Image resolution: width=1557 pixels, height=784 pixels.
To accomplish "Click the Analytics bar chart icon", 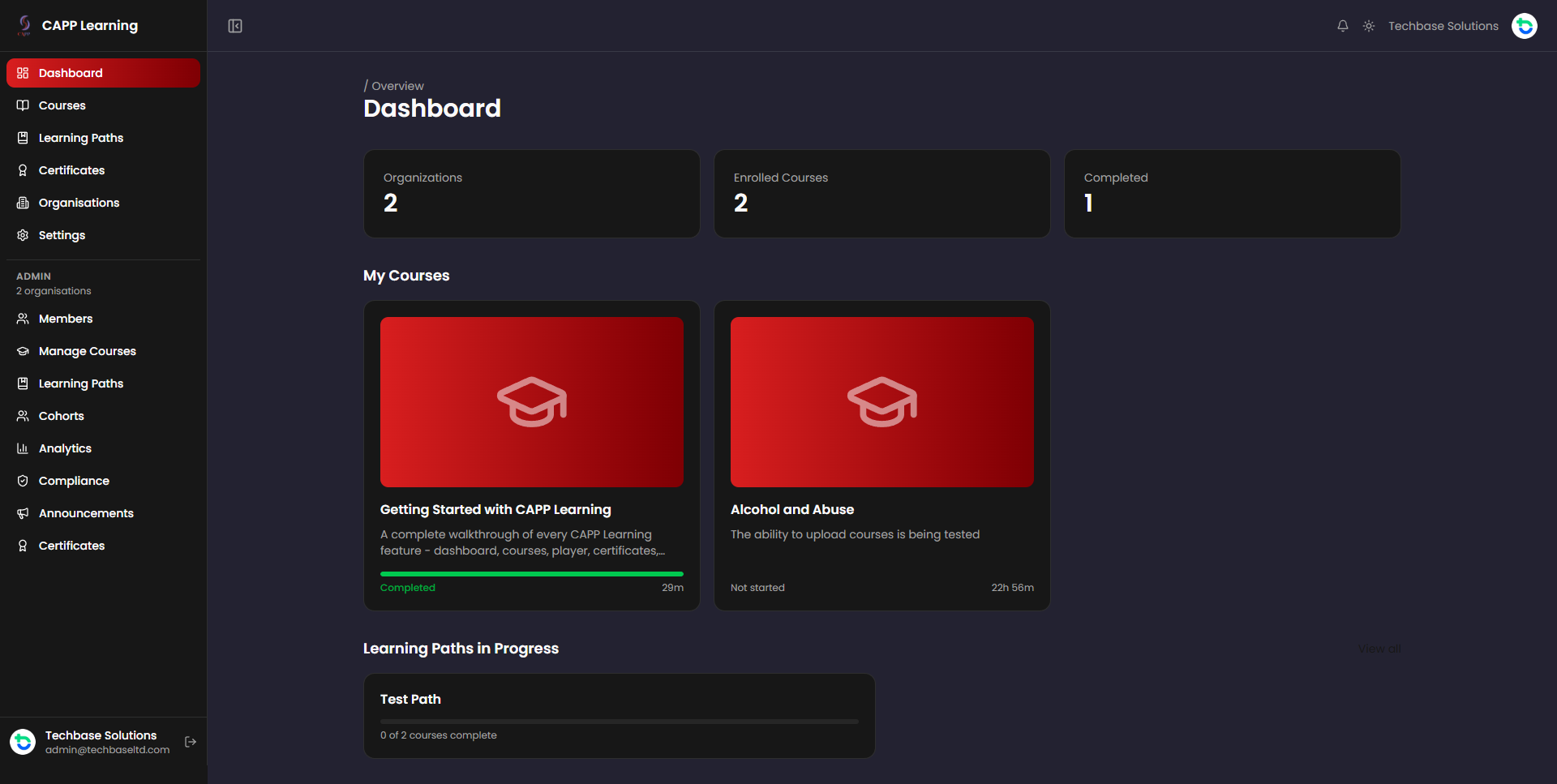I will [x=23, y=448].
